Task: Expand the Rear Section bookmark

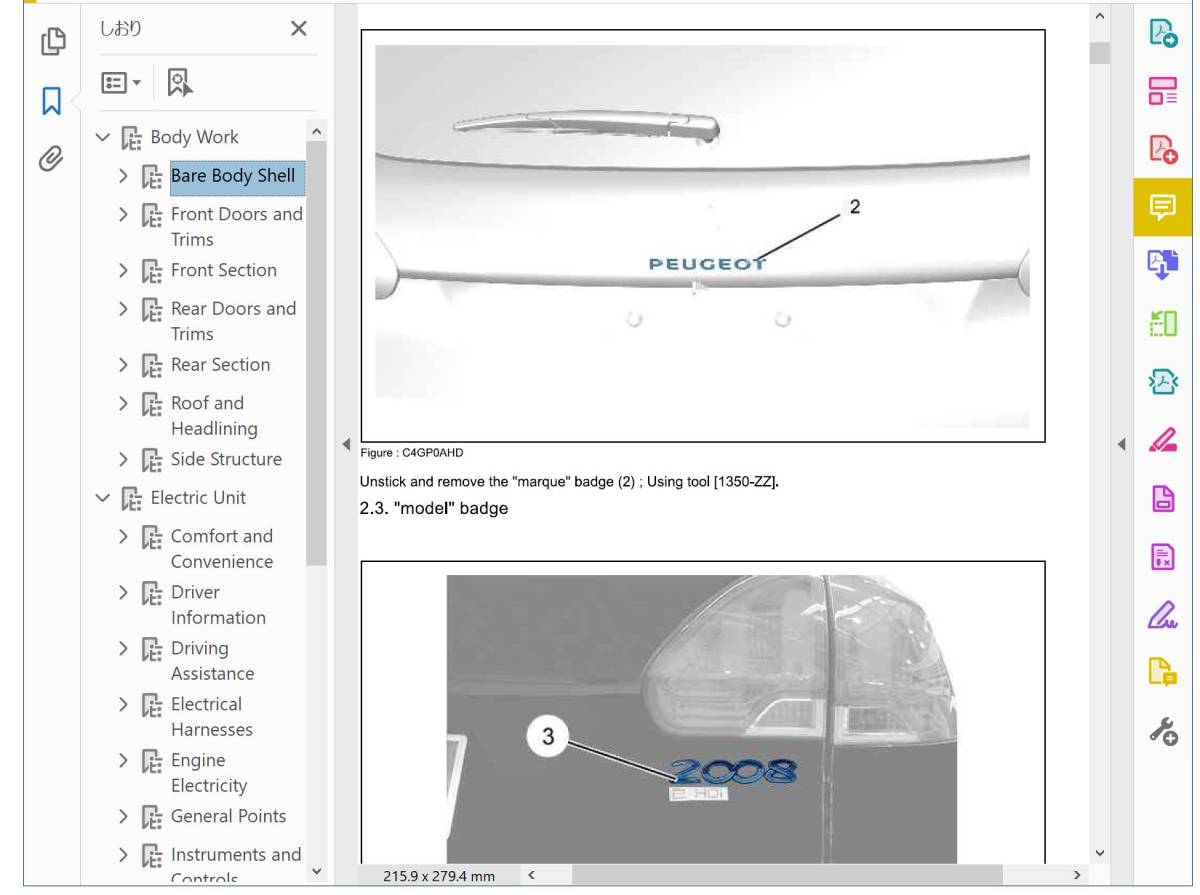Action: (123, 365)
